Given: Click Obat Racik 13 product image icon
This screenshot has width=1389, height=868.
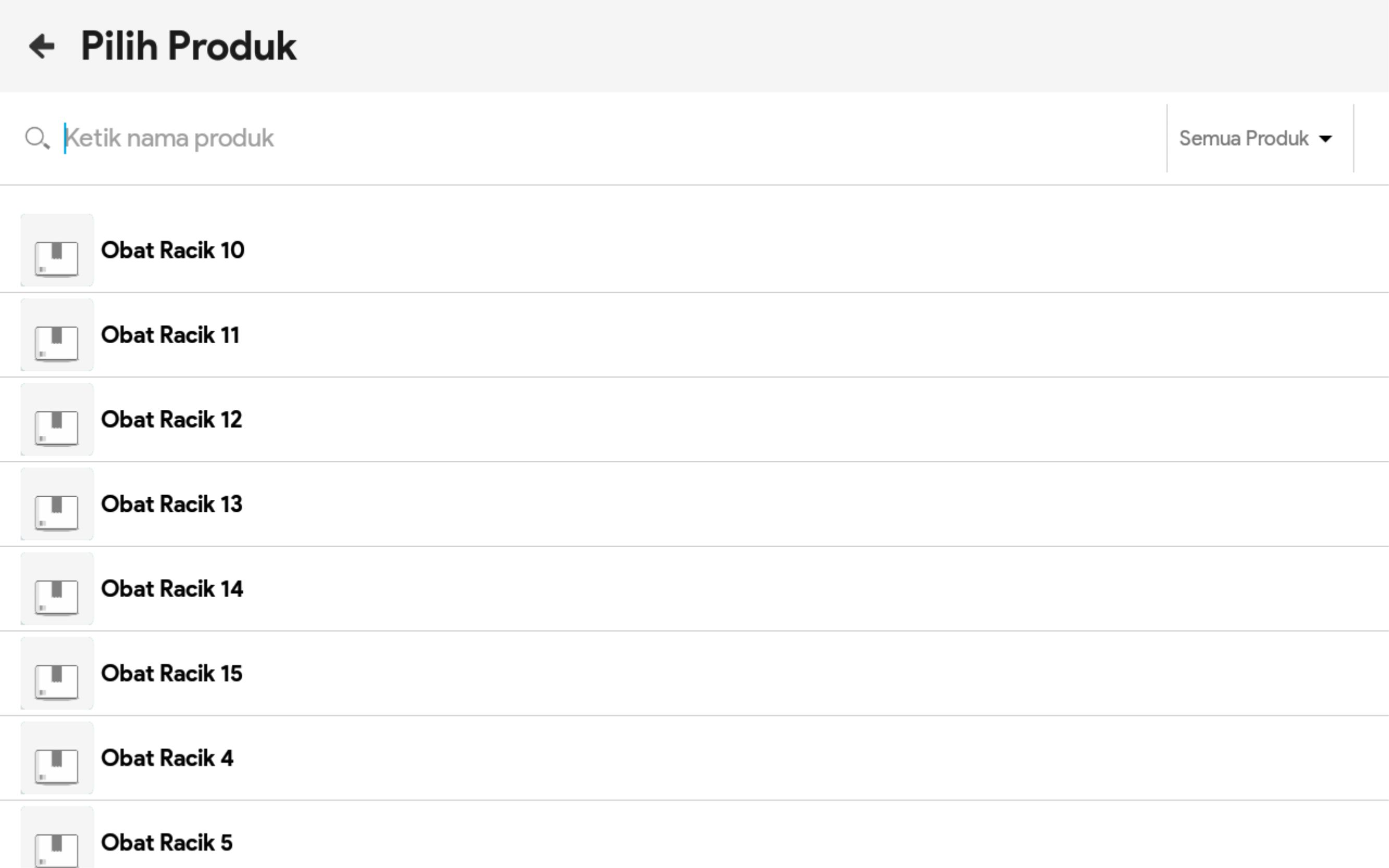Looking at the screenshot, I should click(57, 505).
